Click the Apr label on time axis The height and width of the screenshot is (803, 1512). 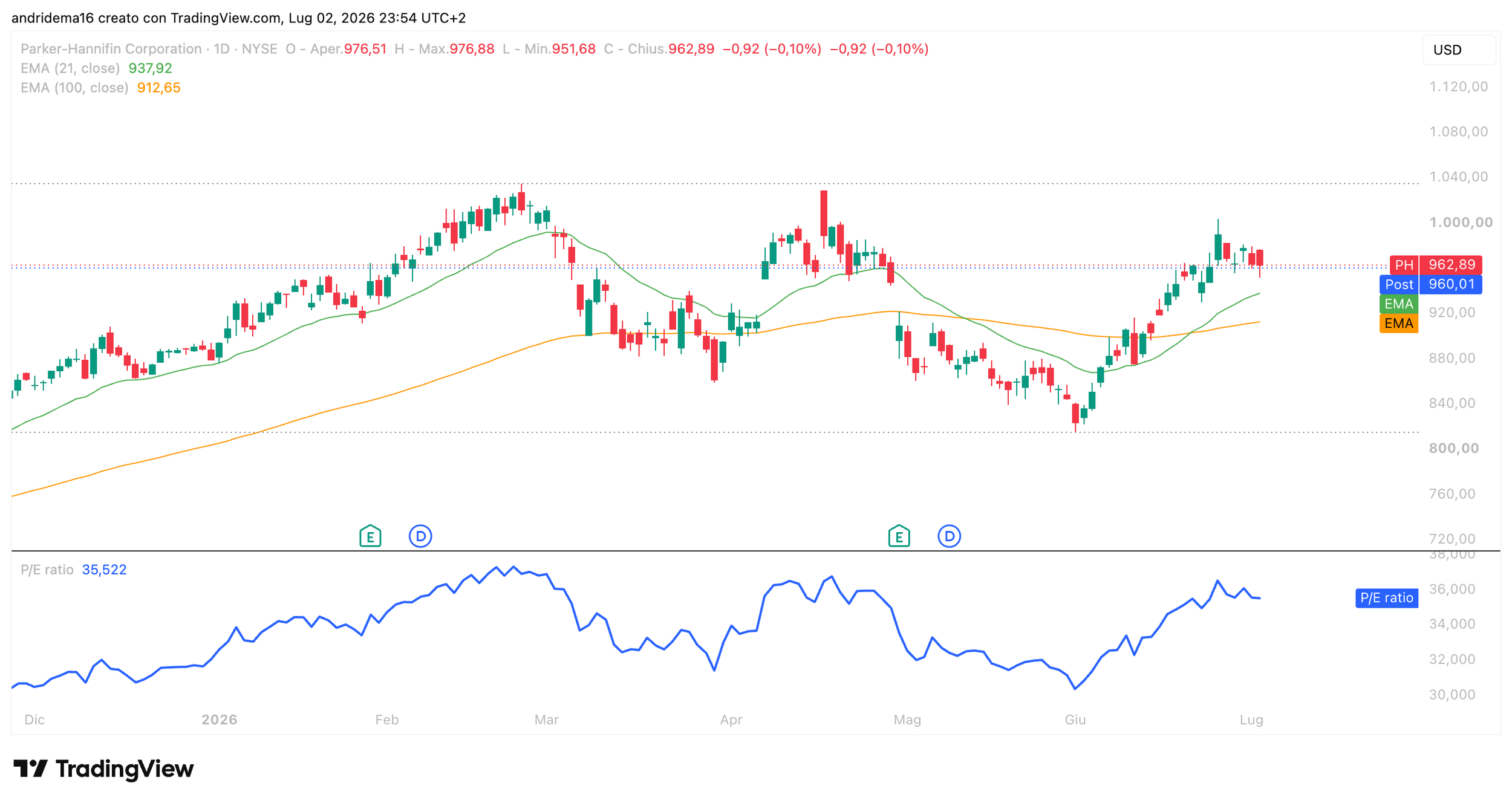pyautogui.click(x=731, y=720)
